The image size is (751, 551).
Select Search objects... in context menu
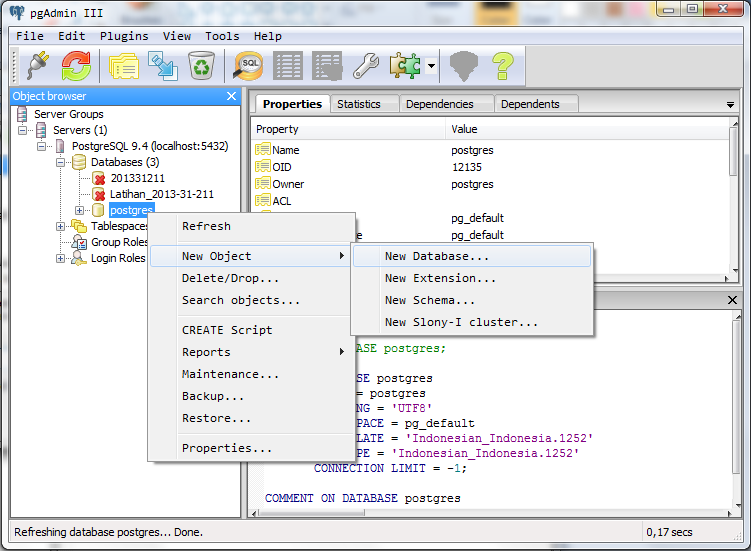tap(251, 300)
